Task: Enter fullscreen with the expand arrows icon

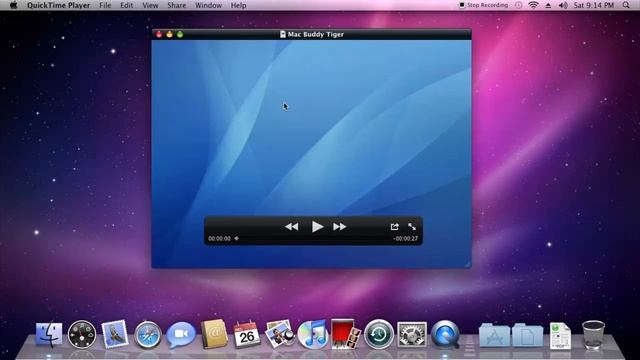Action: [x=412, y=227]
